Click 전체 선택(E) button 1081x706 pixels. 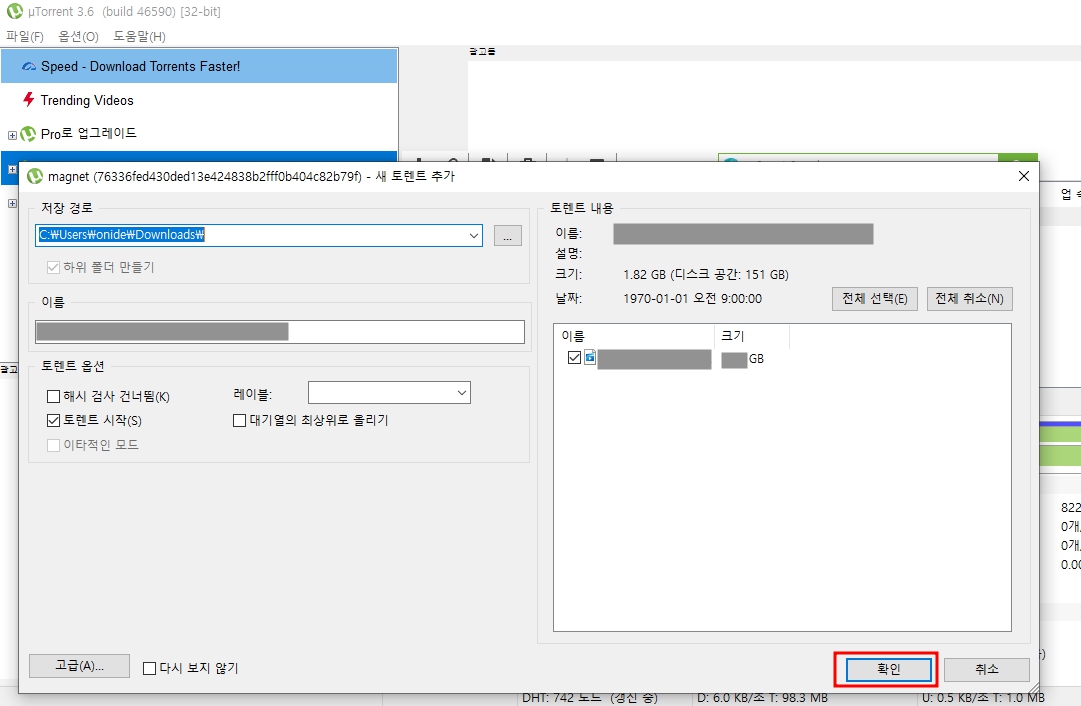click(874, 299)
